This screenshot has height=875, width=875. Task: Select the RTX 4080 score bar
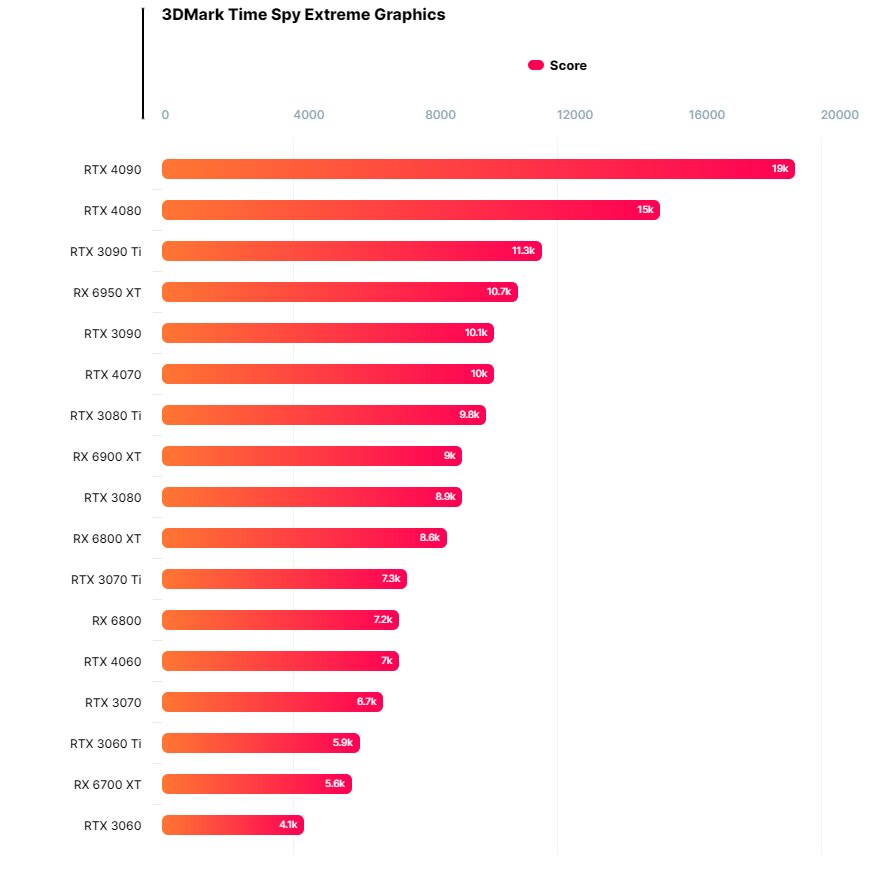click(x=411, y=210)
